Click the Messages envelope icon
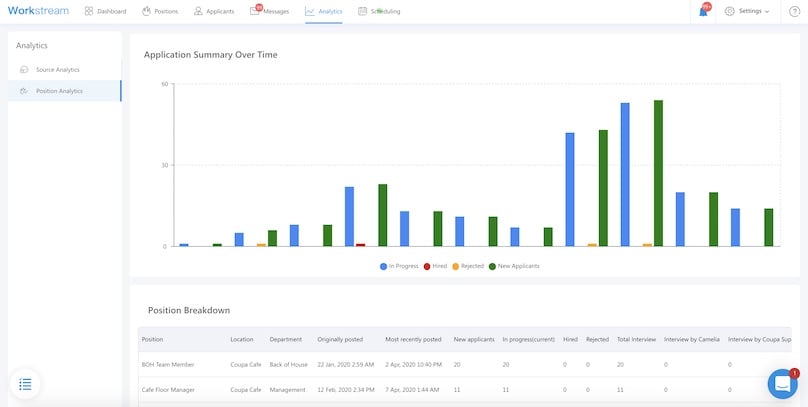The height and width of the screenshot is (407, 808). coord(255,11)
